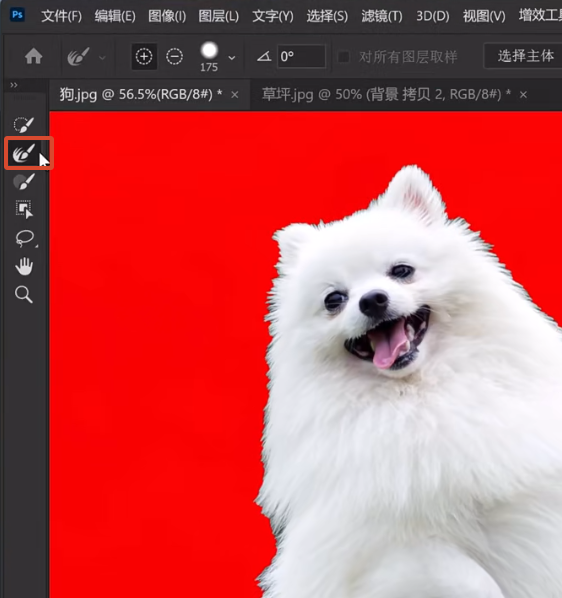562x598 pixels.
Task: Close the 草坪.jpg tab
Action: [523, 95]
